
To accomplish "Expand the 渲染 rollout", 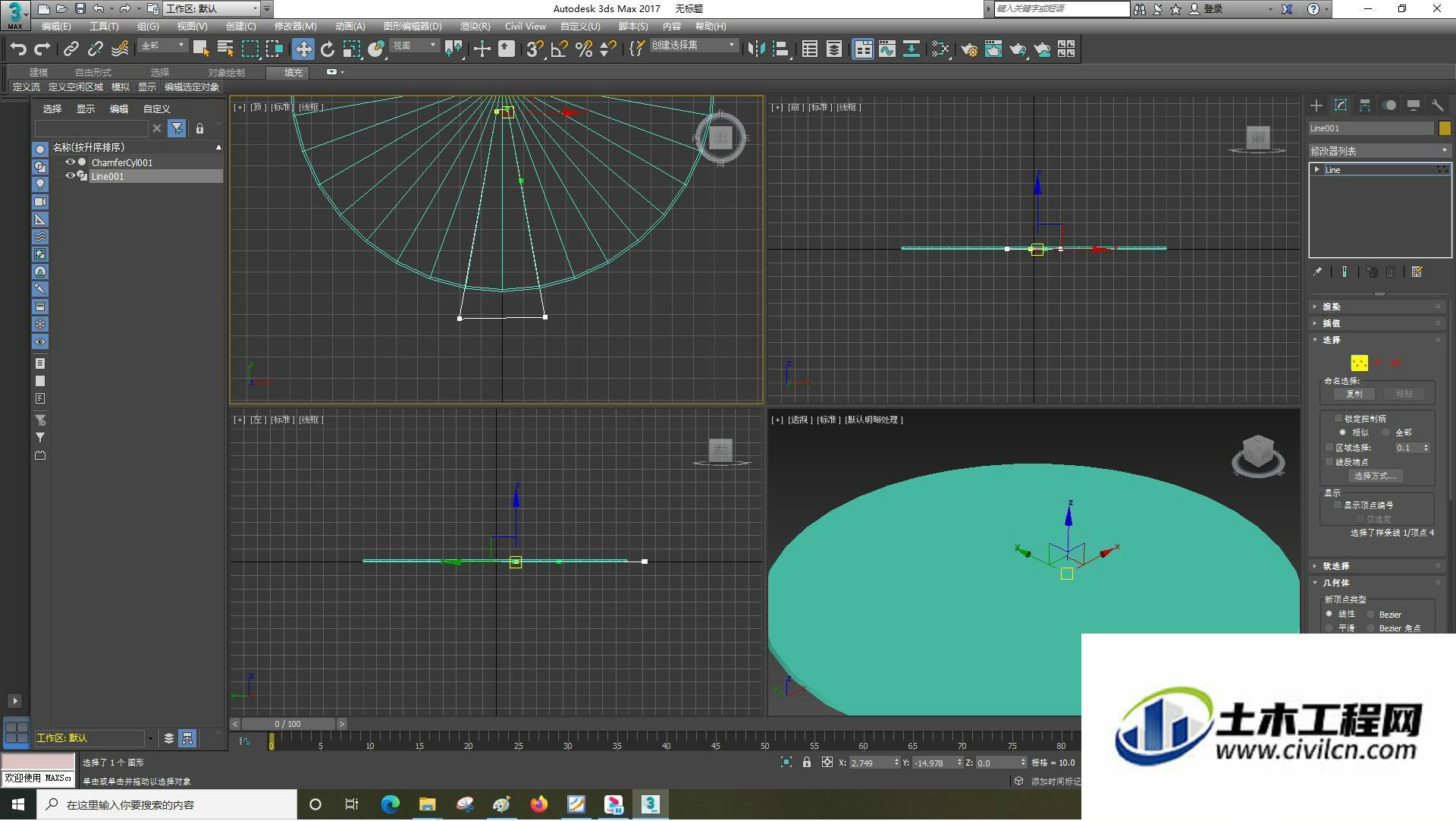I will (x=1378, y=307).
